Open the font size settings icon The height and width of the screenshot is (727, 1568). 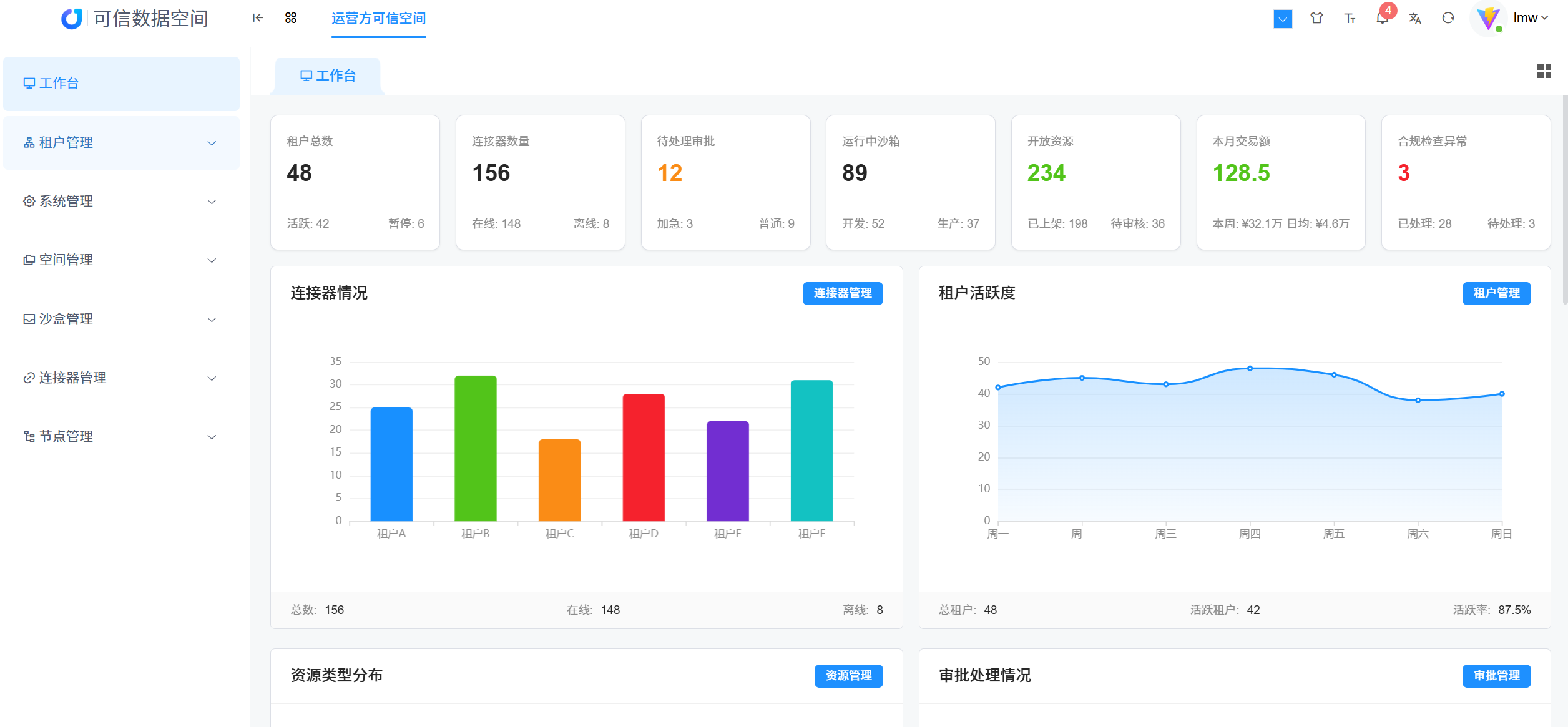click(x=1350, y=19)
